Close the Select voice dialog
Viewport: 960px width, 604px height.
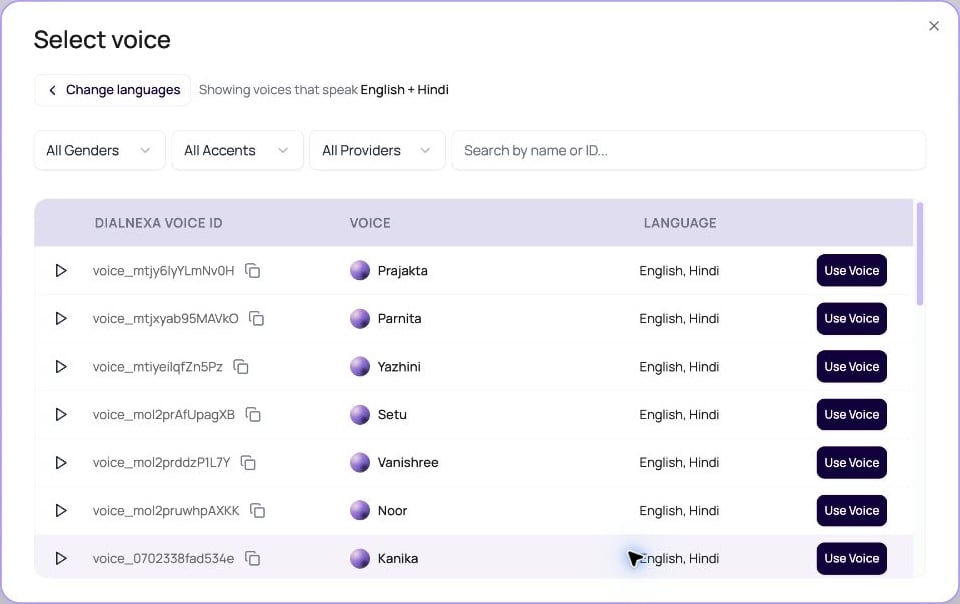934,26
